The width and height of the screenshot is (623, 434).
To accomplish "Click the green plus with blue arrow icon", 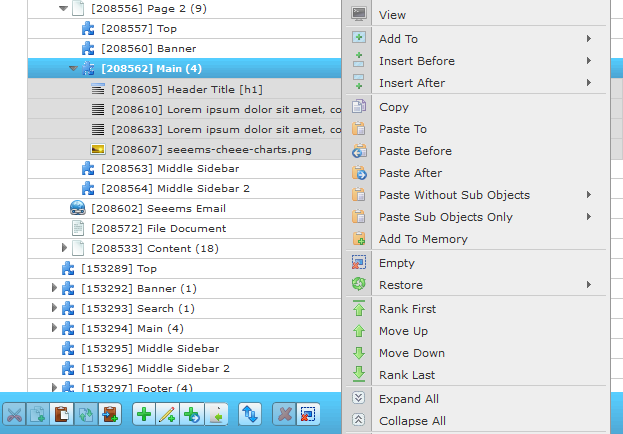I will (x=192, y=415).
